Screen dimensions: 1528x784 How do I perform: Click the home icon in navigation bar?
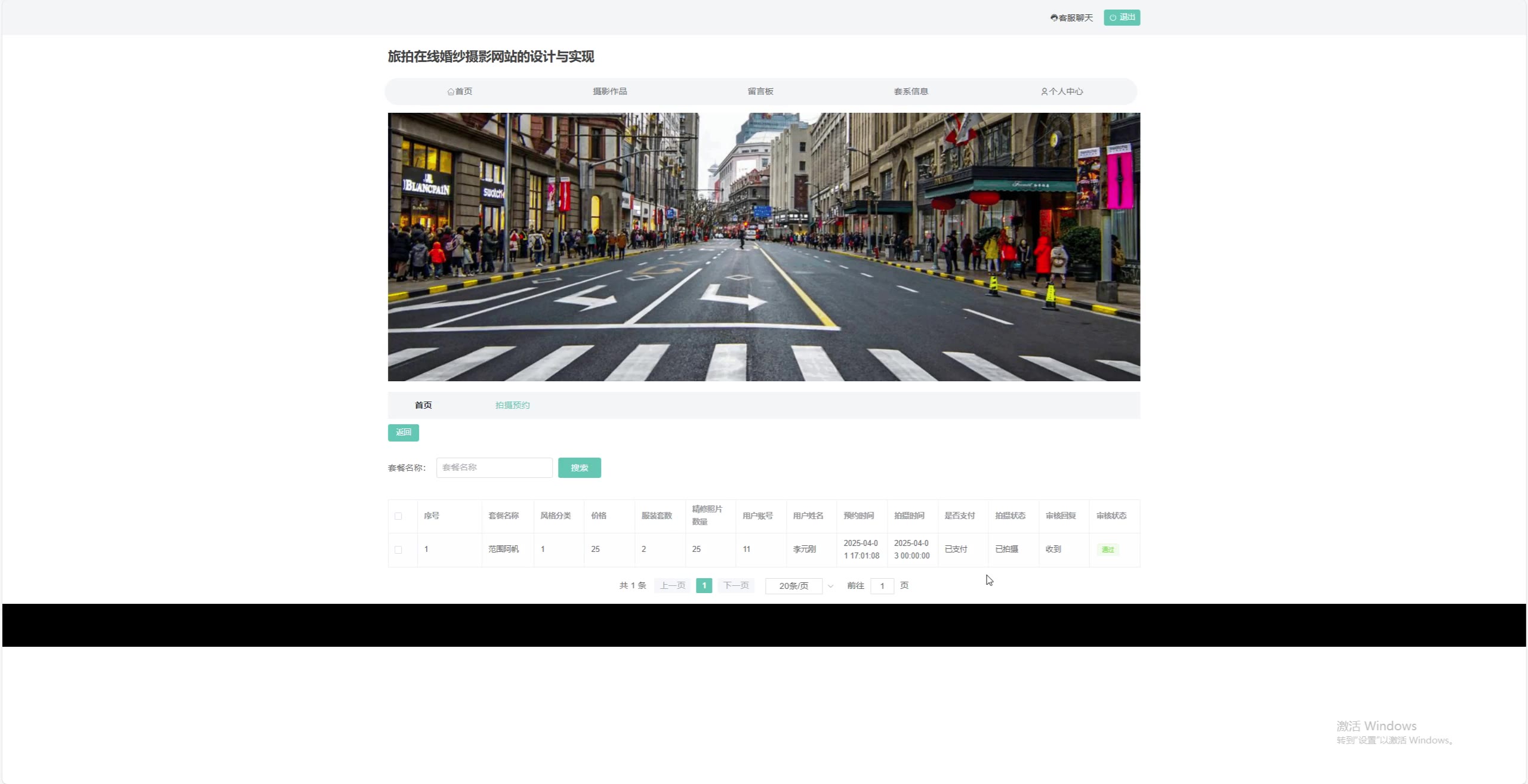click(x=451, y=92)
